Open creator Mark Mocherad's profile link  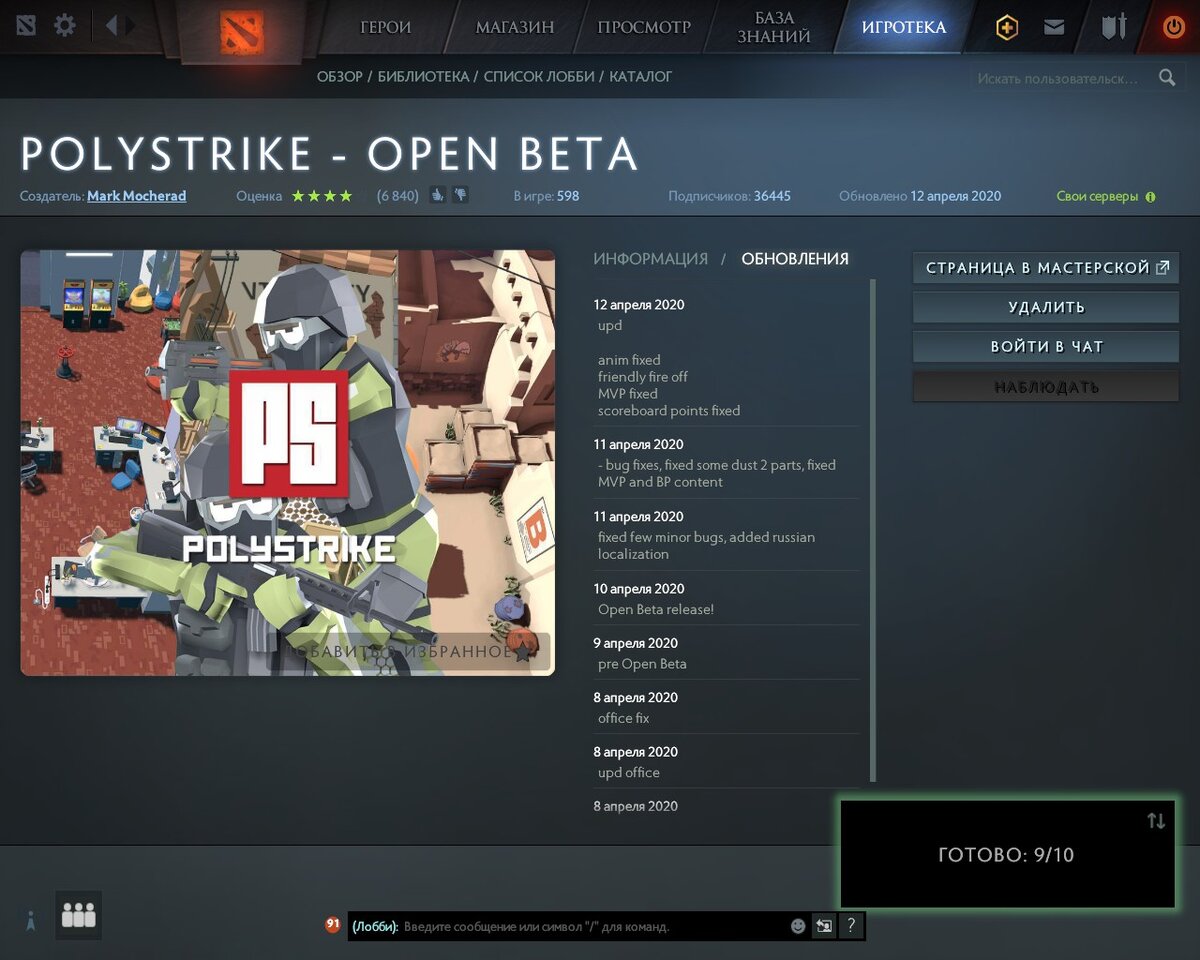137,196
